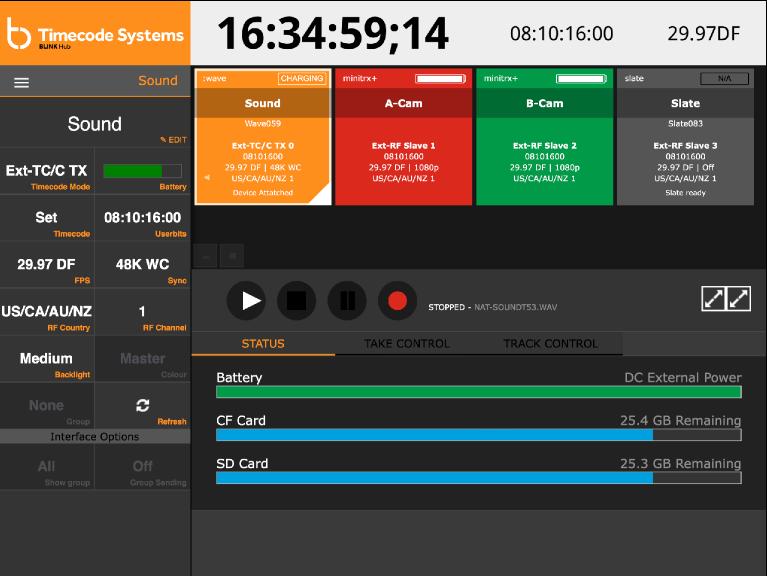Click the 25.4 GB Remaining text
767x576 pixels.
pos(680,421)
